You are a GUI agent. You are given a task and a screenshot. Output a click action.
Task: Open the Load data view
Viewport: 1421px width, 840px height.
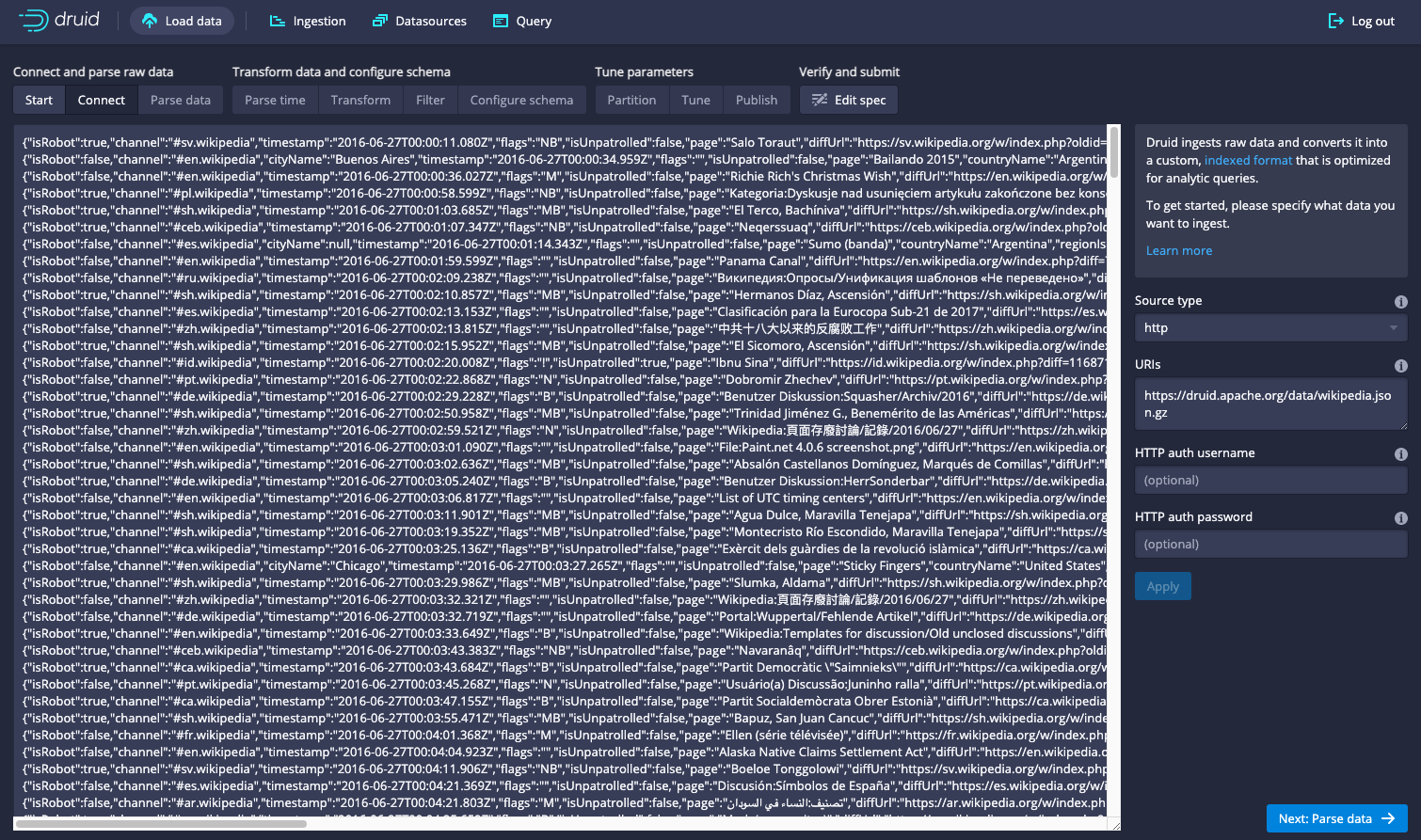pyautogui.click(x=183, y=21)
